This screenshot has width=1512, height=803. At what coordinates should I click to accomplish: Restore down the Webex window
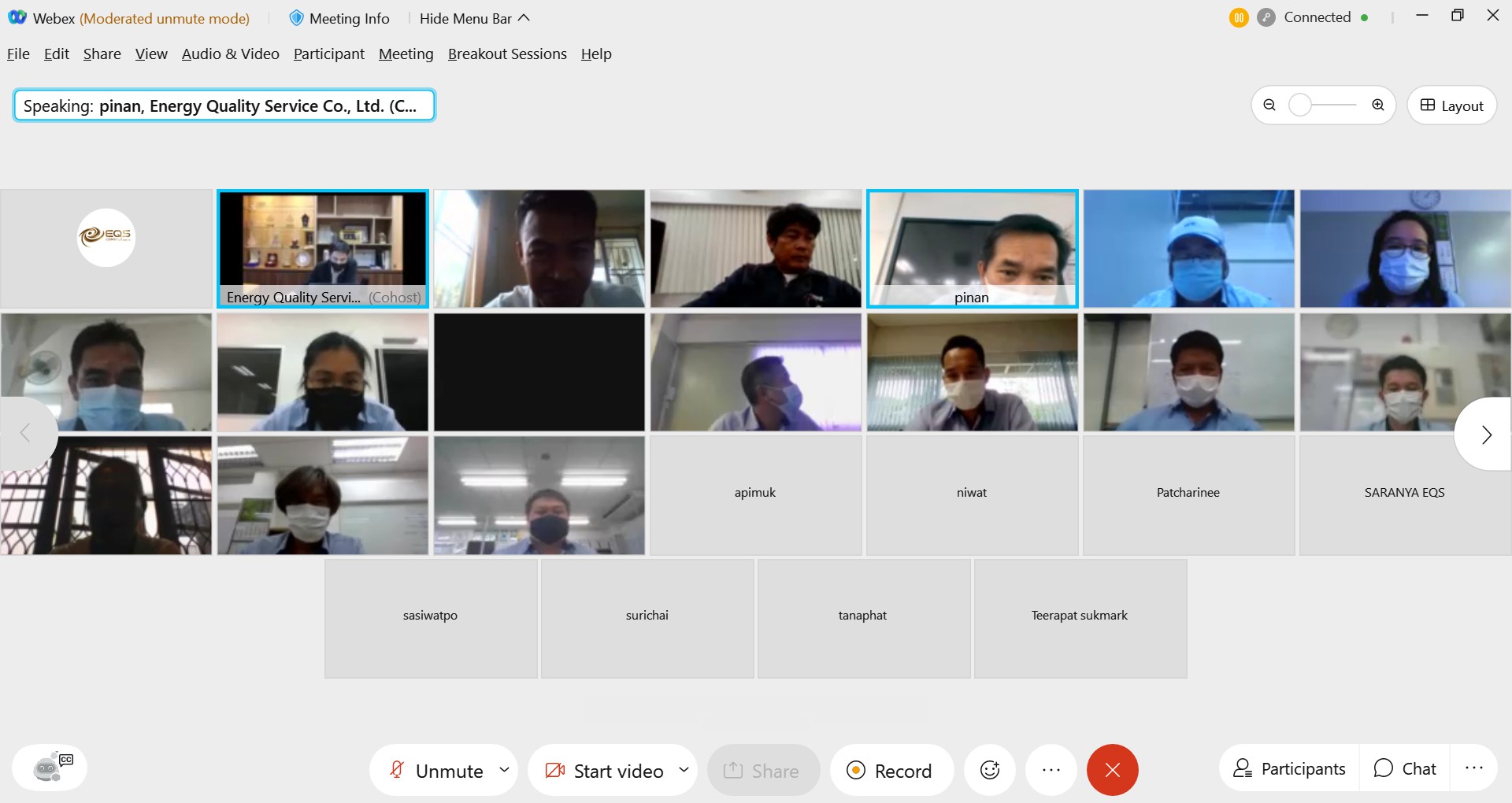click(x=1458, y=15)
